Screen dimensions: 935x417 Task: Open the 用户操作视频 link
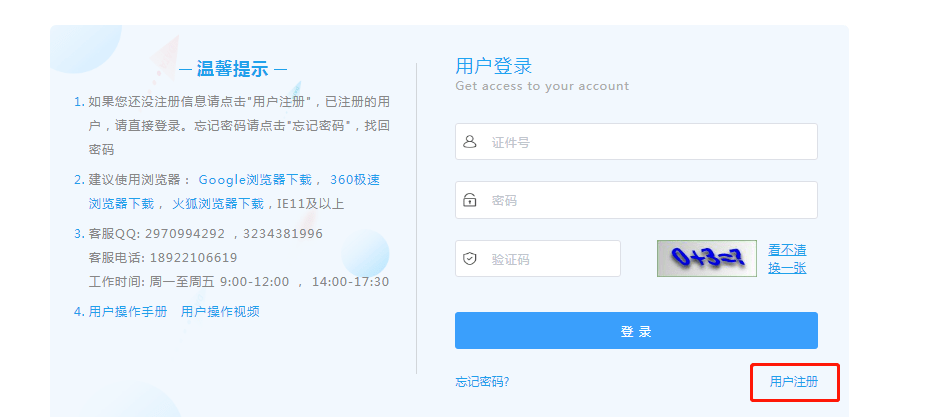[220, 311]
